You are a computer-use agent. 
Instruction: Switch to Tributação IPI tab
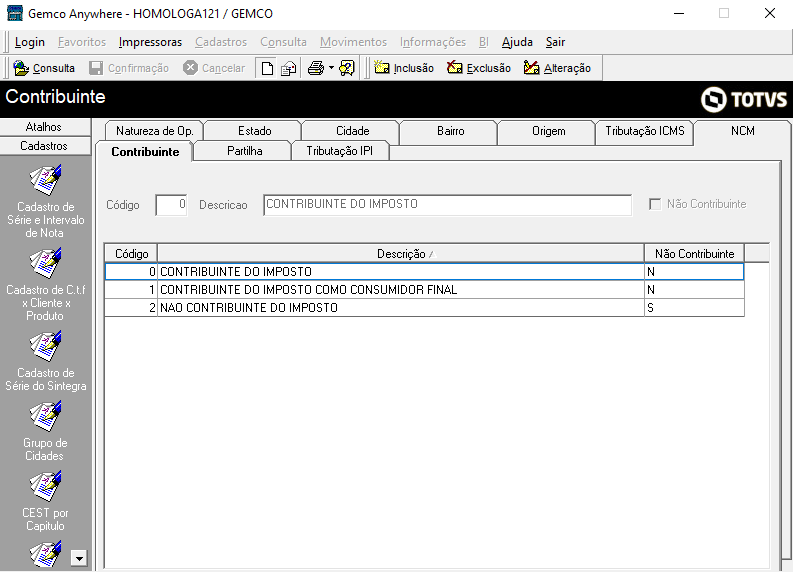point(339,151)
